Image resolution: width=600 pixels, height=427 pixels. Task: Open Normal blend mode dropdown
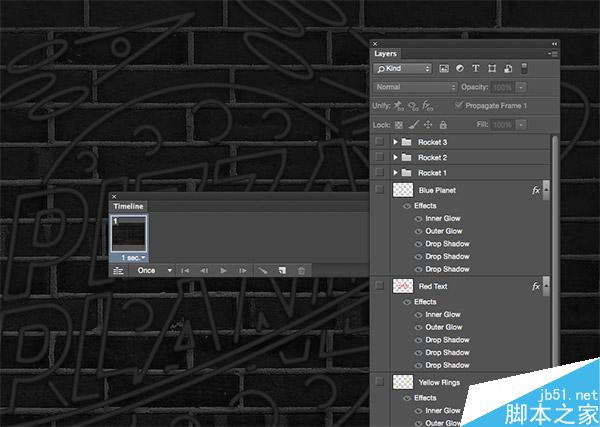[415, 87]
